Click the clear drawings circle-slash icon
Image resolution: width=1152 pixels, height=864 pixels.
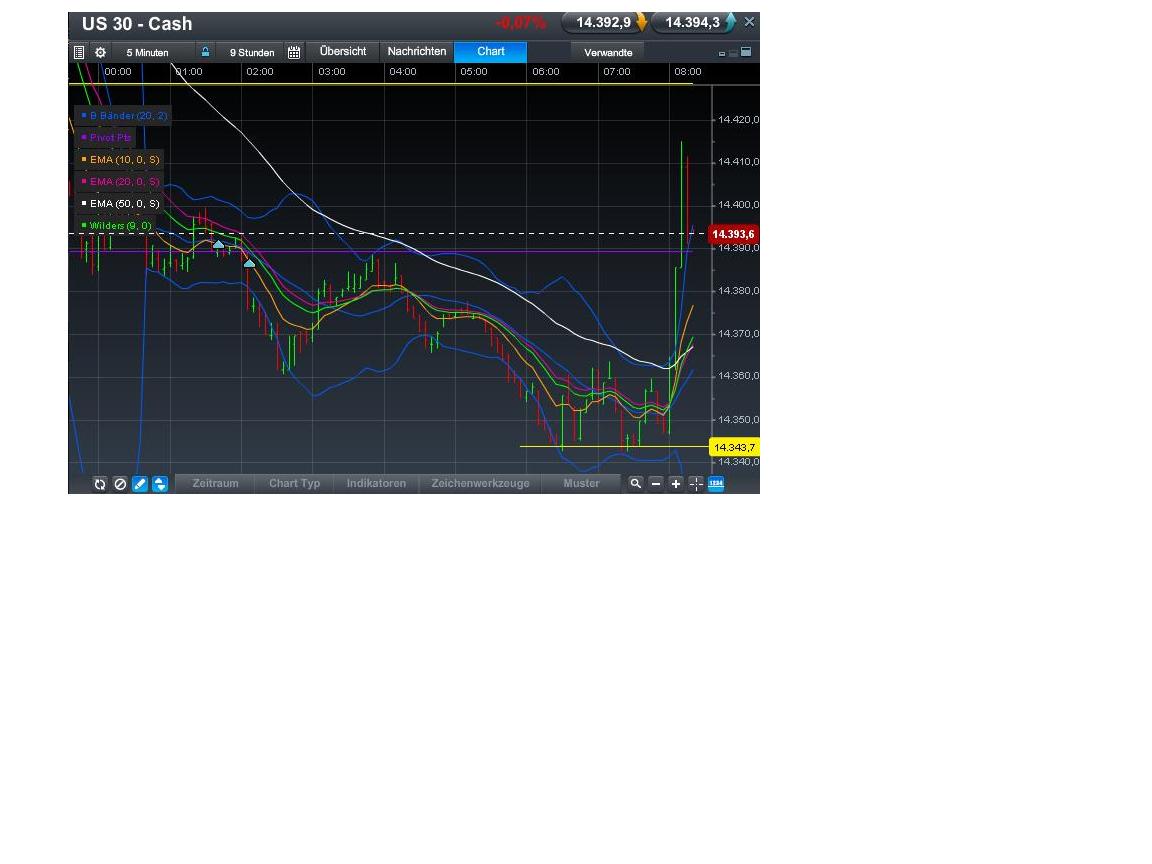[x=120, y=483]
